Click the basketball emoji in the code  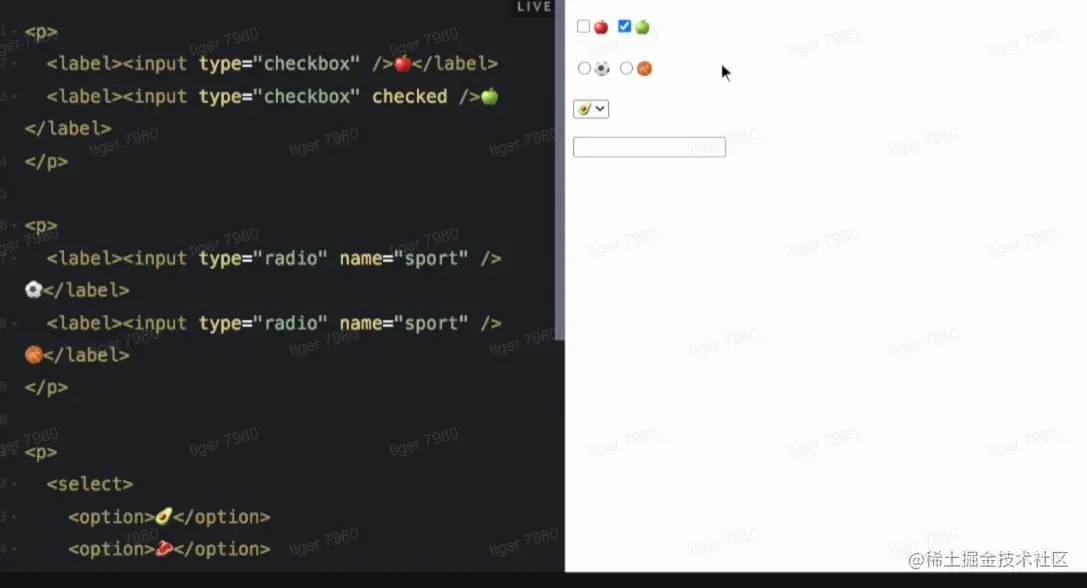[33, 355]
